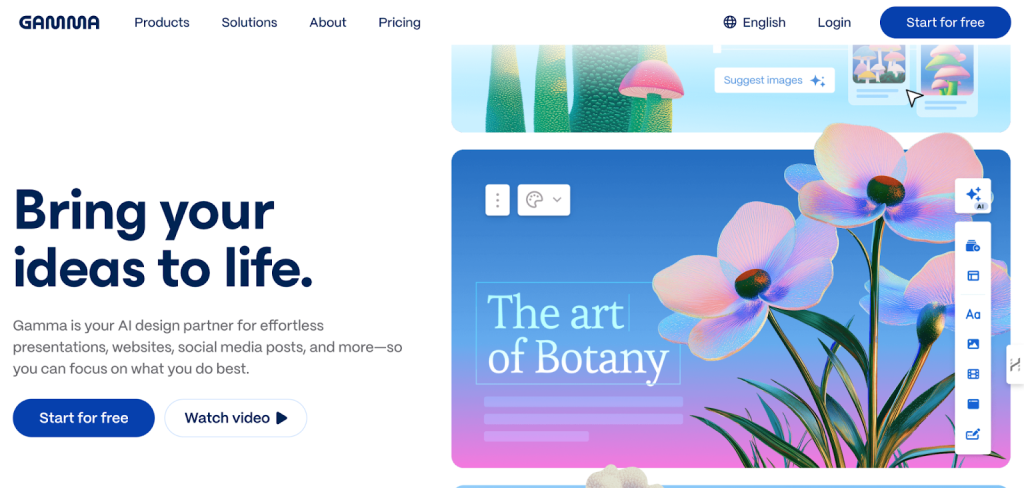Click the add card icon

(973, 246)
